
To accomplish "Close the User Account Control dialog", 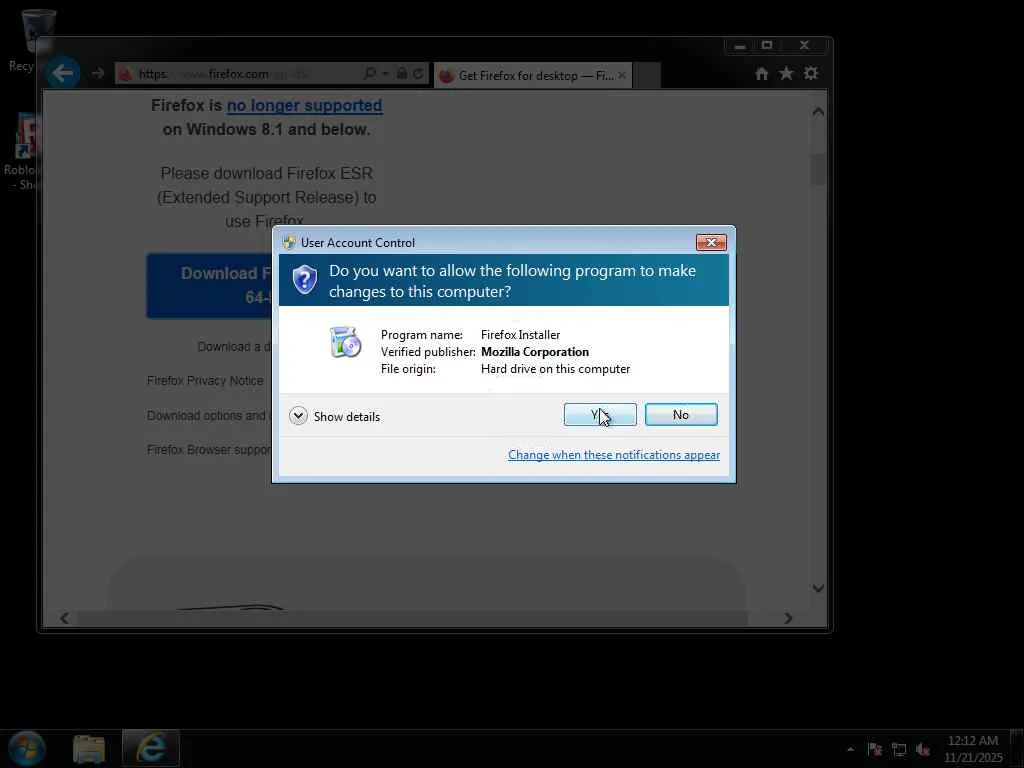I will (x=711, y=242).
